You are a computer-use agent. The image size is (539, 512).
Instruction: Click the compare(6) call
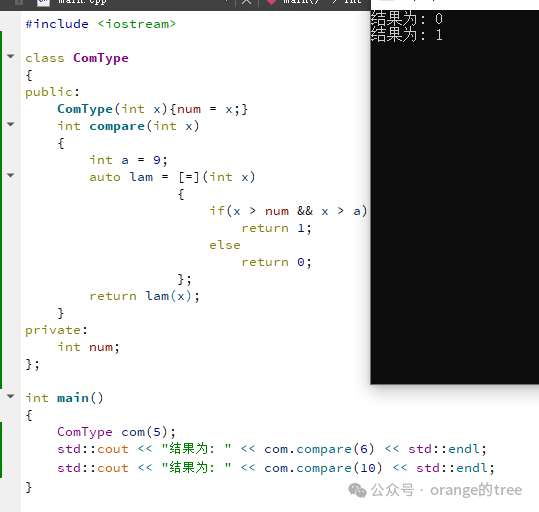point(335,449)
